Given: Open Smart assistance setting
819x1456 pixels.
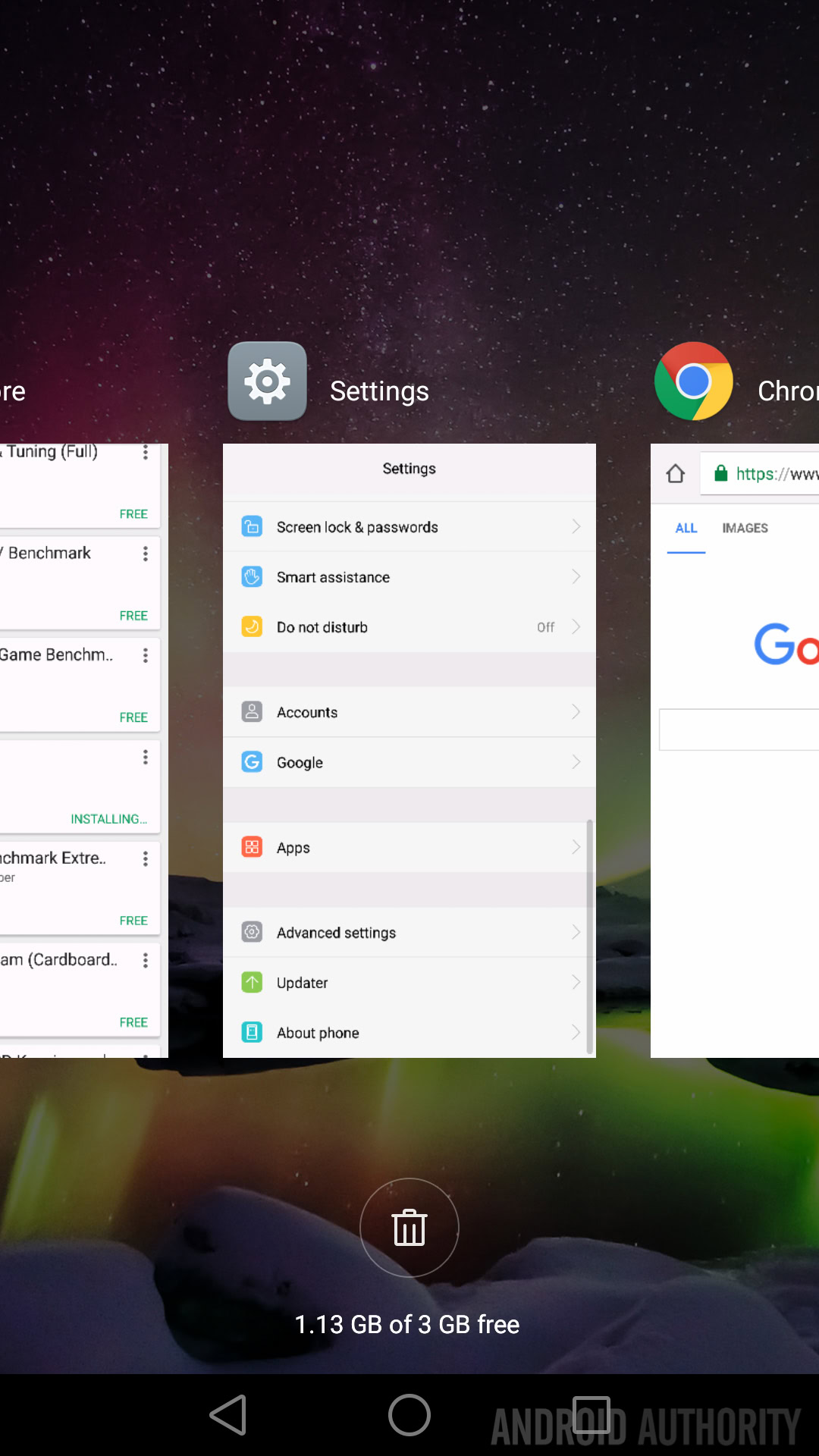Looking at the screenshot, I should [x=409, y=576].
